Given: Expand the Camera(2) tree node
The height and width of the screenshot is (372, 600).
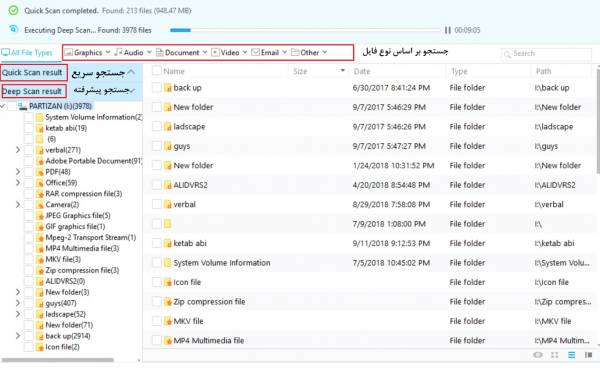Looking at the screenshot, I should tap(18, 205).
